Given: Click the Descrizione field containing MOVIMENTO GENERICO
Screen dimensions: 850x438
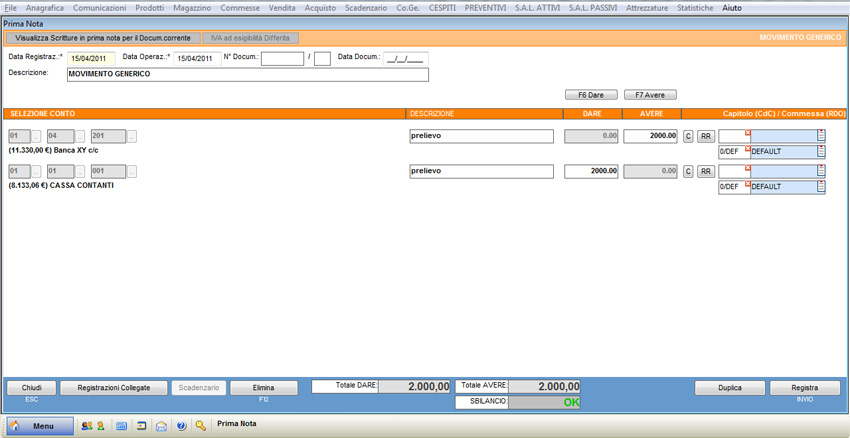Looking at the screenshot, I should click(247, 74).
